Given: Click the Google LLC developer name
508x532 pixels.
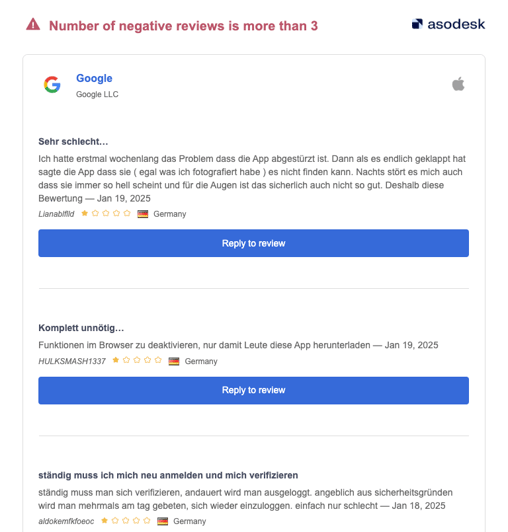Looking at the screenshot, I should (97, 94).
